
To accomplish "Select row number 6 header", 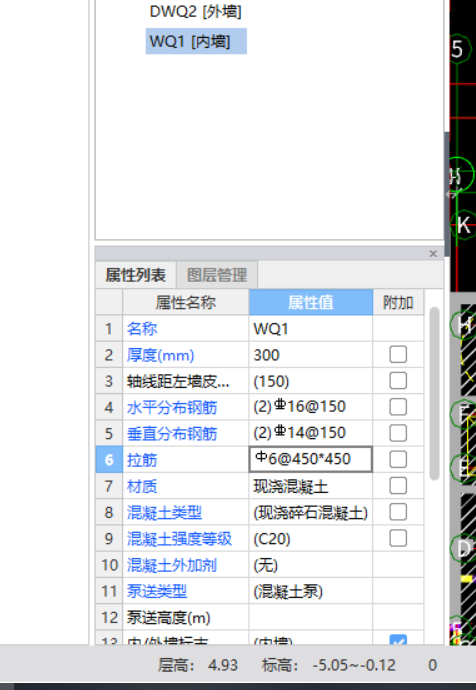I will coord(109,459).
